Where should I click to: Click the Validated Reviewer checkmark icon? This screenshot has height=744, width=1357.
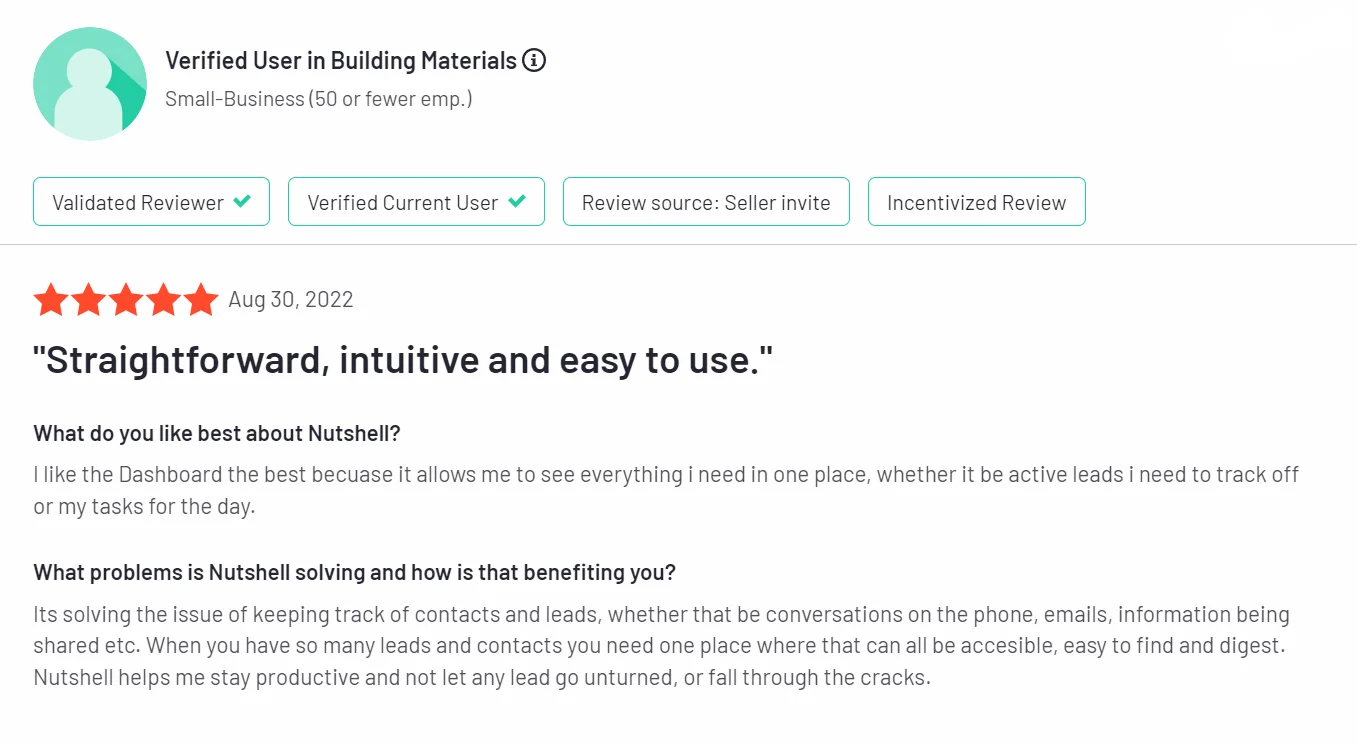tap(241, 202)
